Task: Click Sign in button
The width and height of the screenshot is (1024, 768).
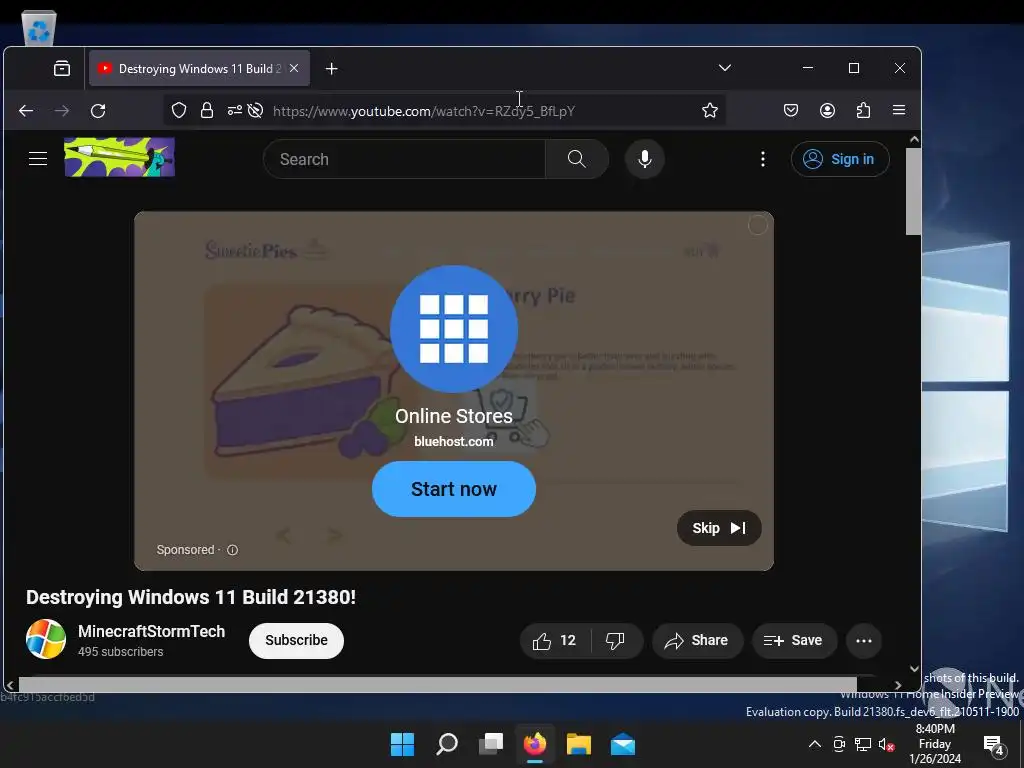Action: click(840, 159)
